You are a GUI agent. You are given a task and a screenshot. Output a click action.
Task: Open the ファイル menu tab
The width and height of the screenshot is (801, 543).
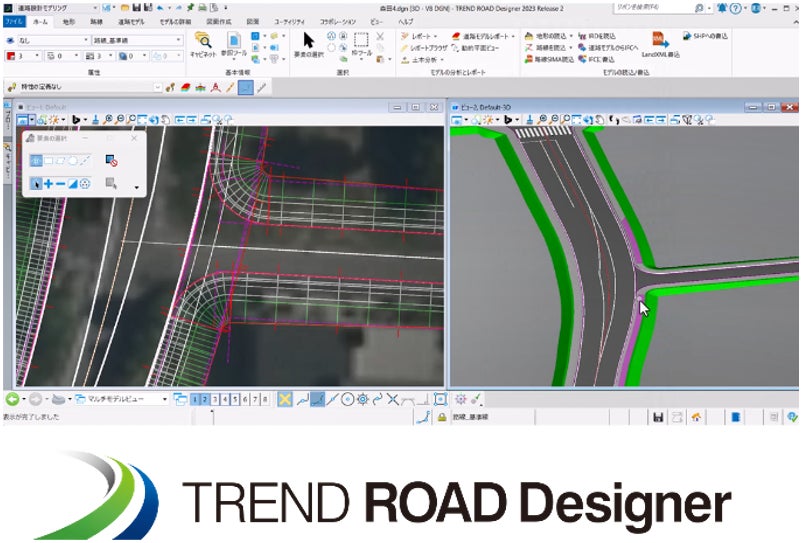(x=14, y=21)
